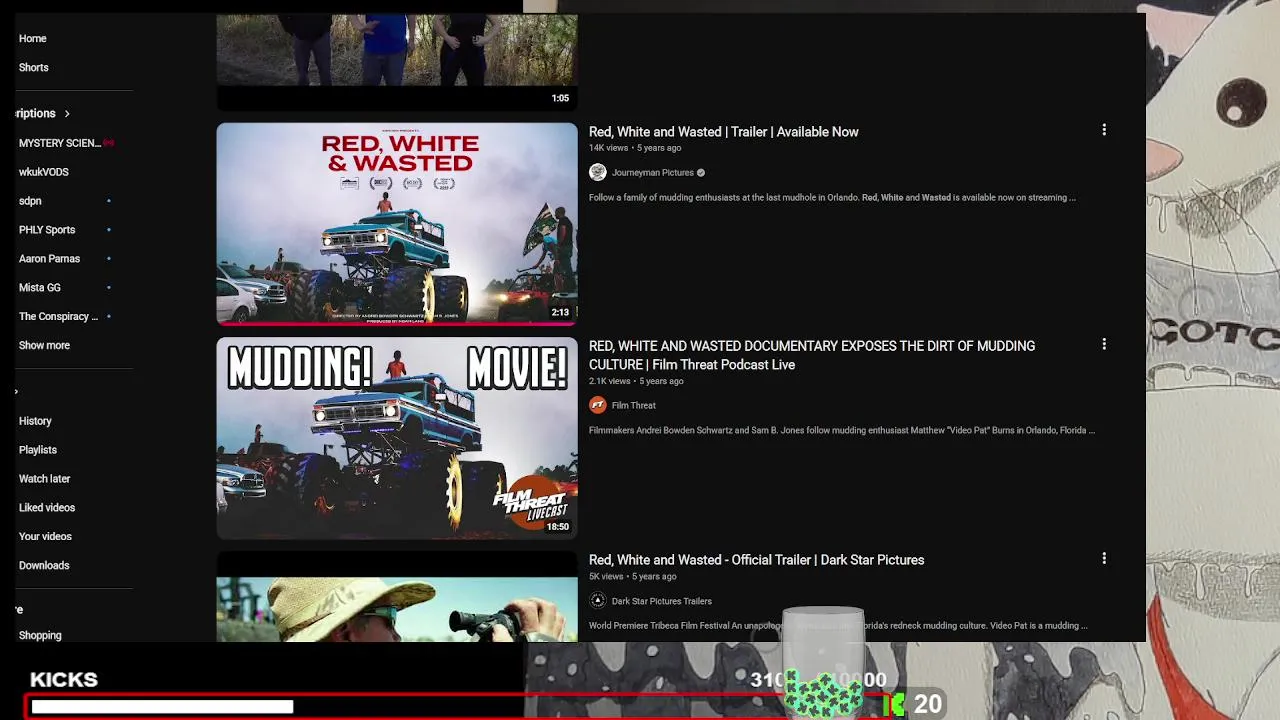The image size is (1280, 720).
Task: Open Liked videos in the sidebar
Action: (47, 508)
